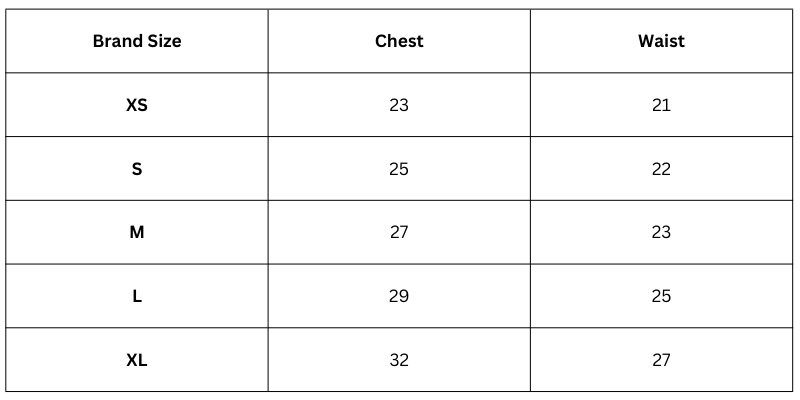
Task: Select the XL size row label
Action: 137,360
